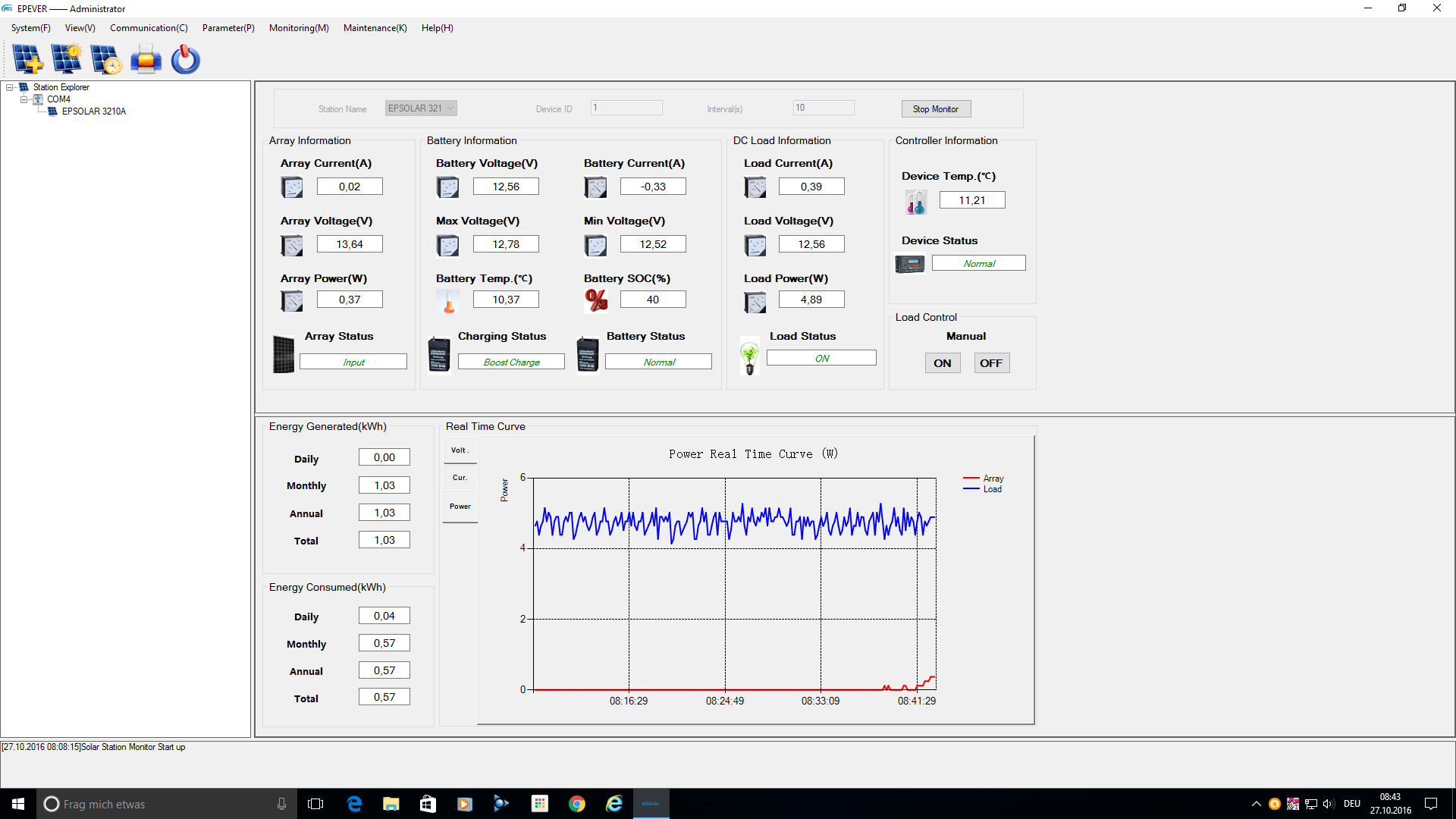Select EPSOLAR 3210A in station tree

[x=93, y=111]
